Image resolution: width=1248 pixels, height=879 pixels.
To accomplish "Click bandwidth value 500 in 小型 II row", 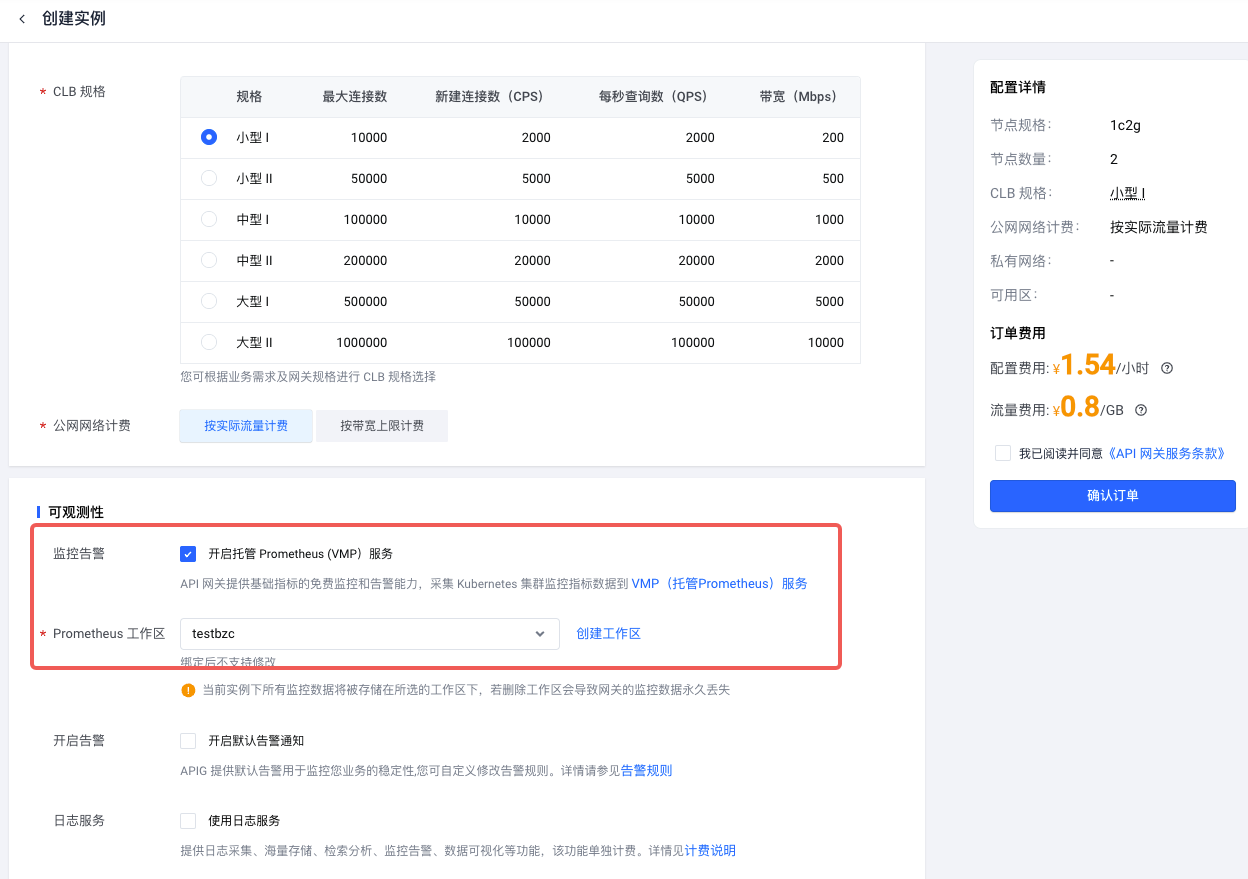I will (x=833, y=179).
